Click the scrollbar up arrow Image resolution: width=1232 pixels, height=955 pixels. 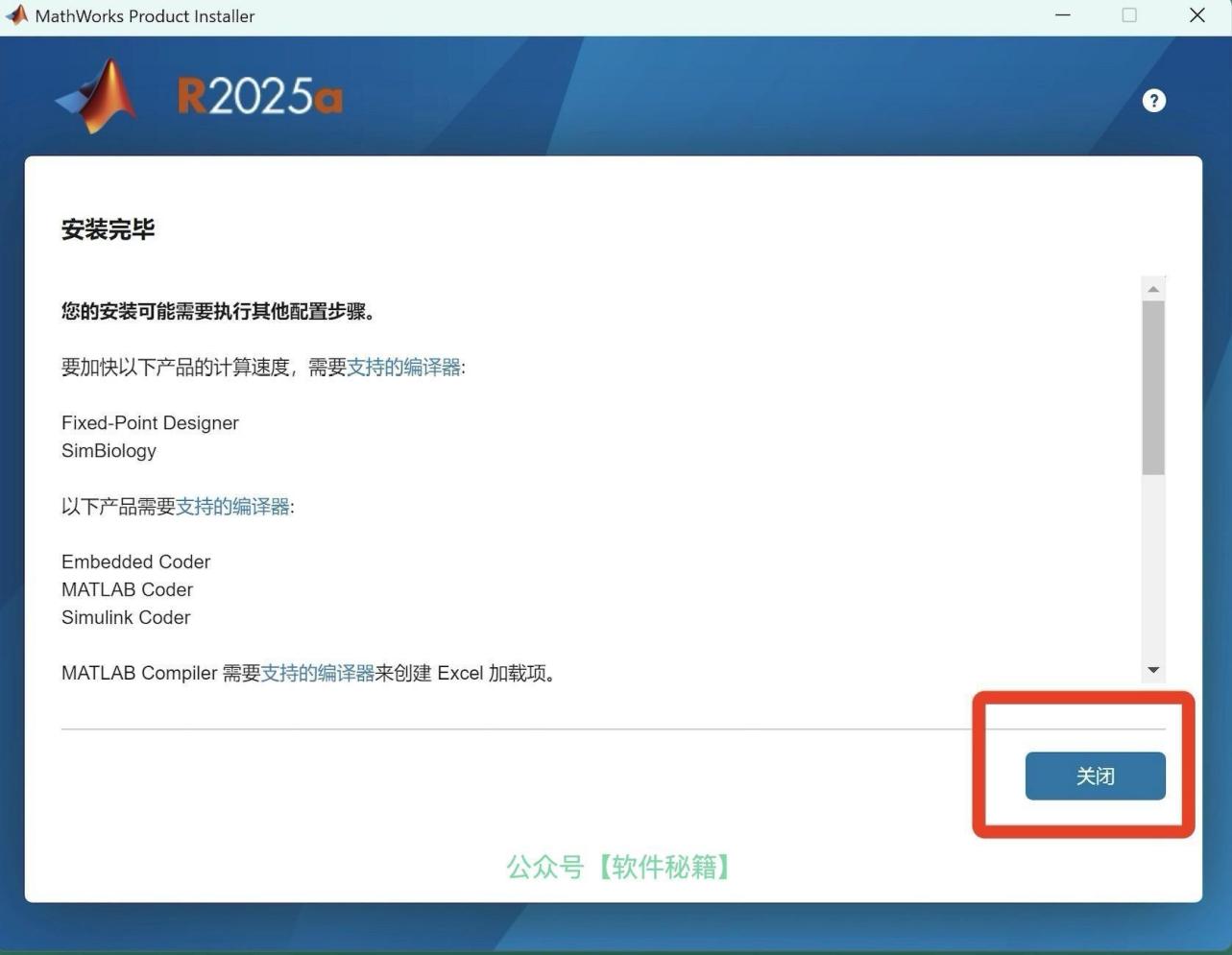click(1153, 289)
